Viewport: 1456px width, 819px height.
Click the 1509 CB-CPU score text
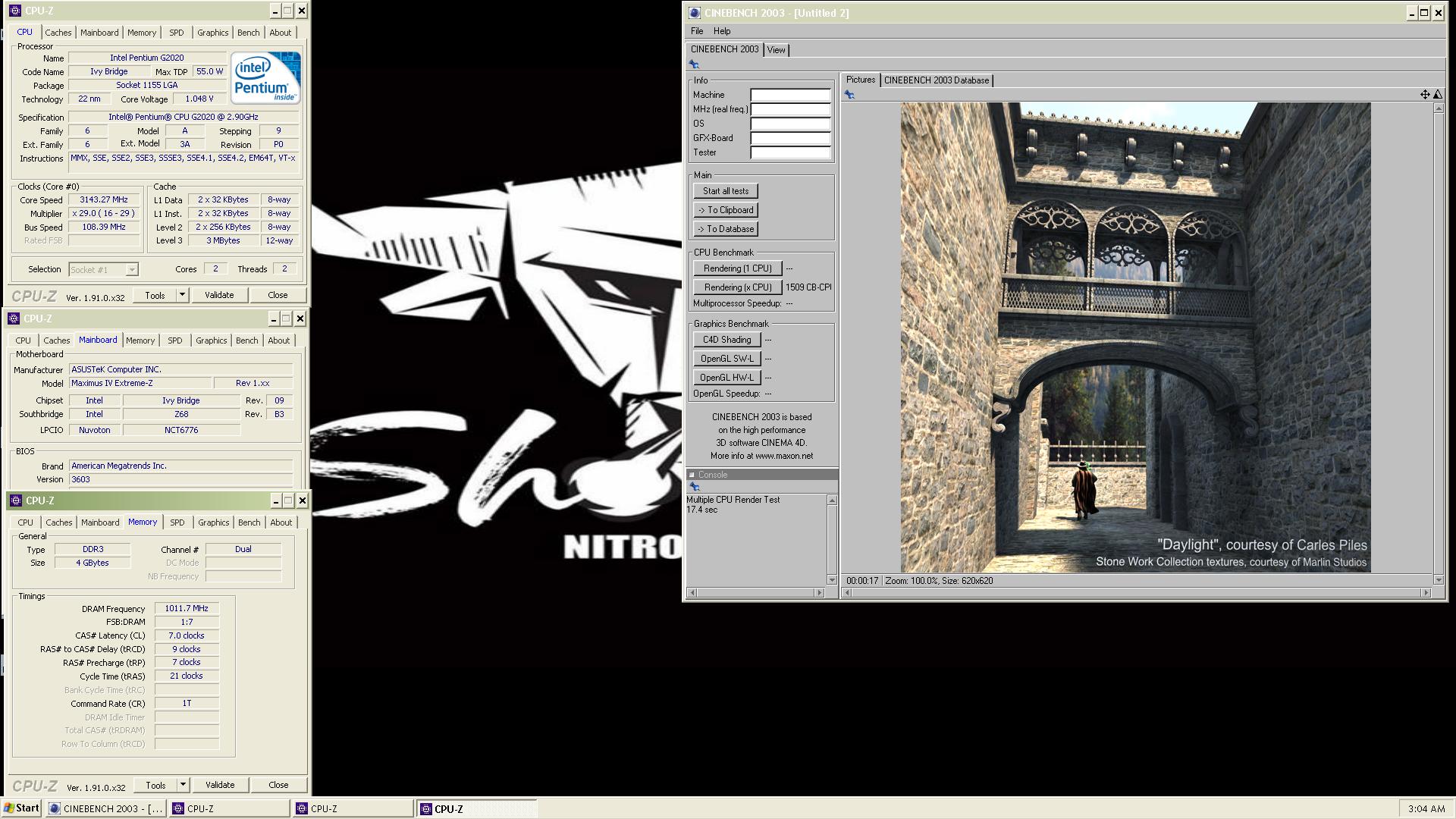coord(808,287)
